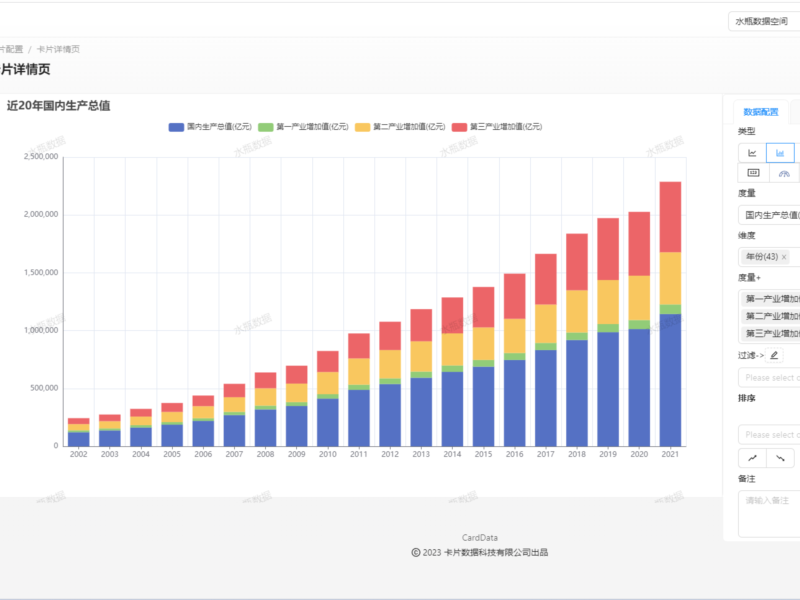Choose the gauge chart type icon
The width and height of the screenshot is (800, 600).
point(780,173)
